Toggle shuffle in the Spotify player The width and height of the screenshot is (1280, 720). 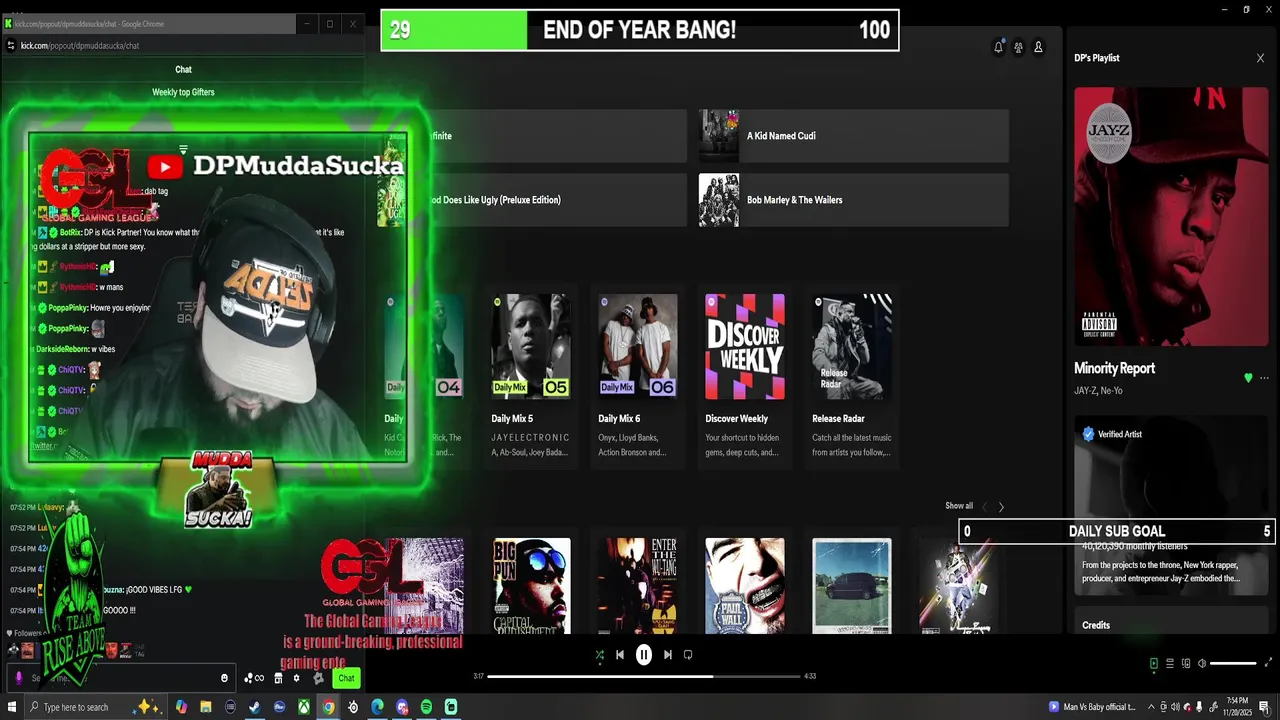(599, 655)
